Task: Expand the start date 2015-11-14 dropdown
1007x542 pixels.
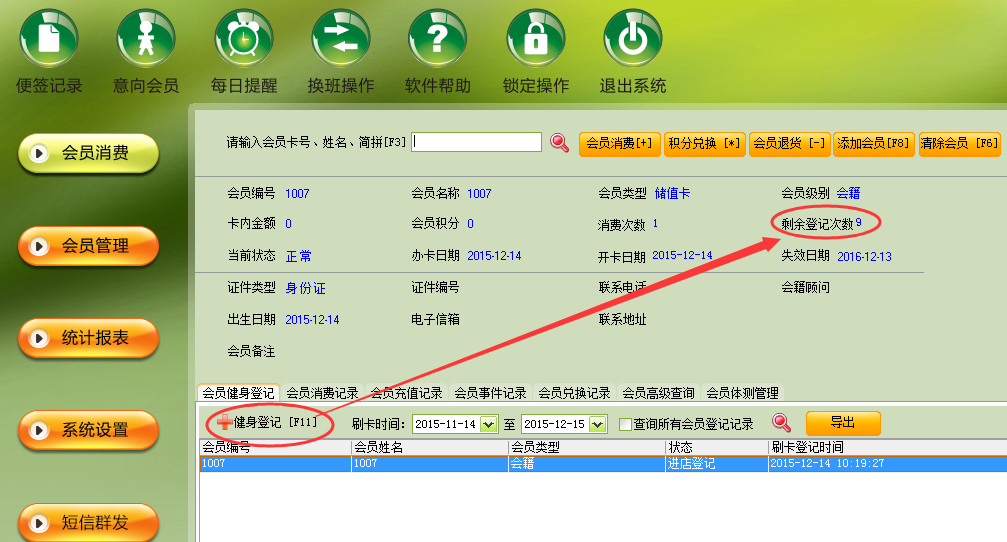Action: [x=488, y=424]
